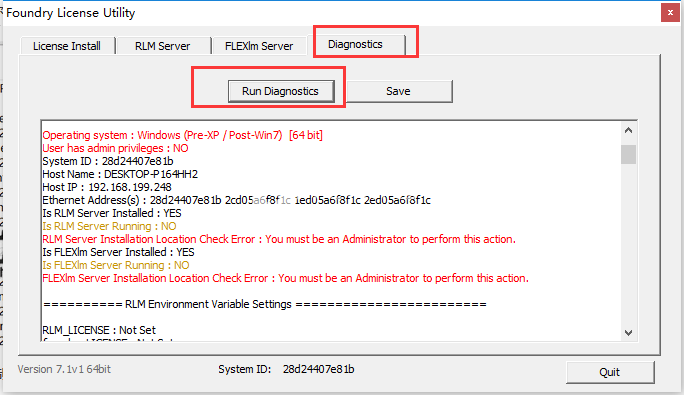Click the Ethernet Address(s) line
Image resolution: width=684 pixels, height=395 pixels.
click(236, 200)
